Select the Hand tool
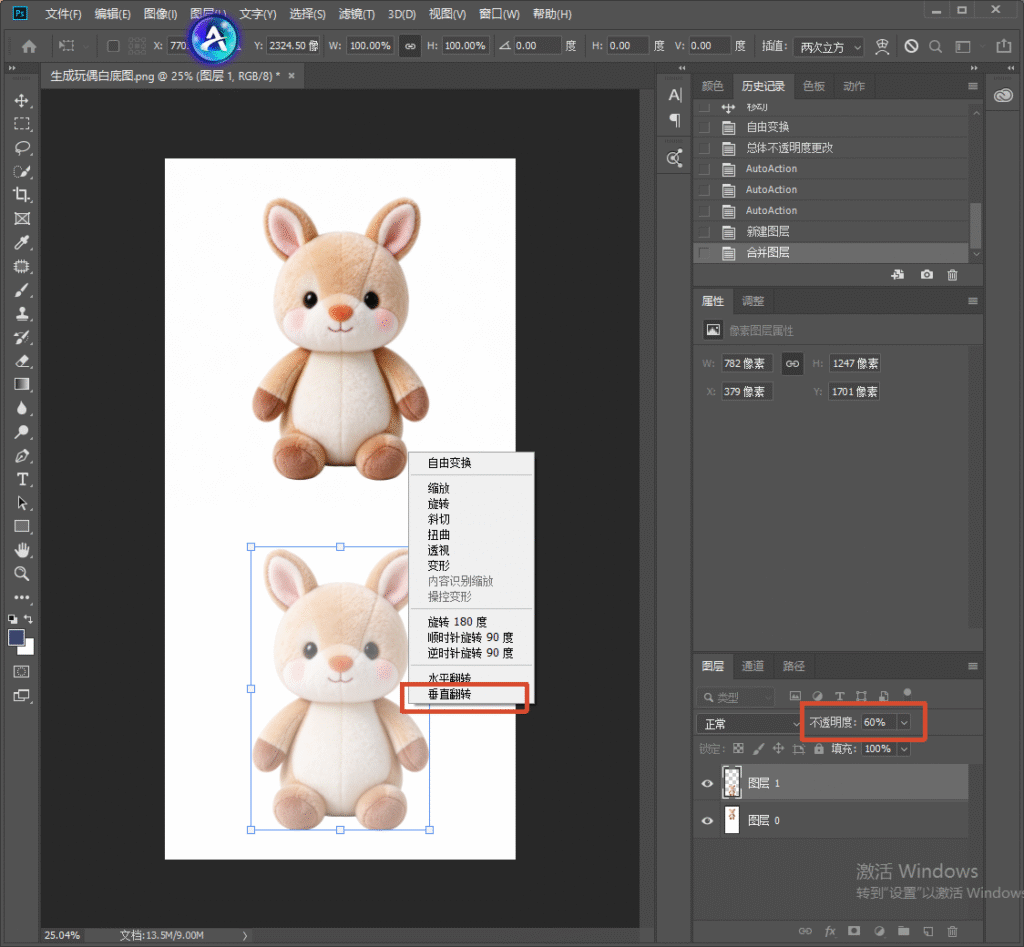The height and width of the screenshot is (947, 1024). tap(22, 551)
